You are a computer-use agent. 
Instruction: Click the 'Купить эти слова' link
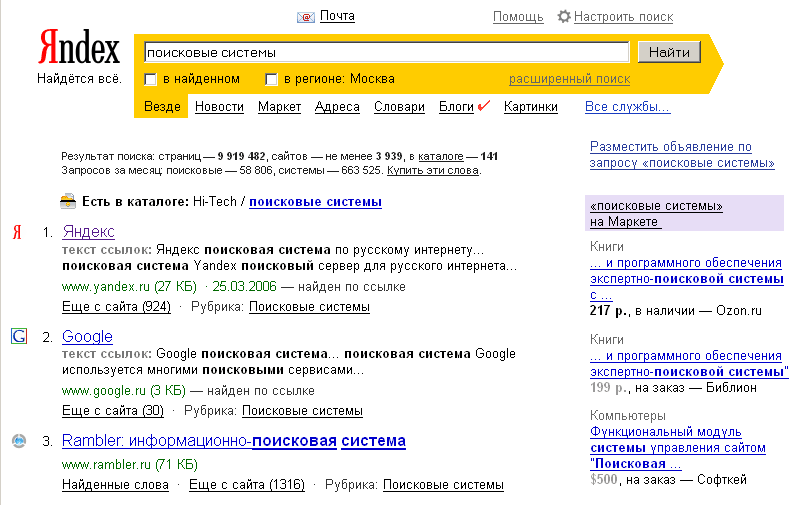(x=433, y=170)
